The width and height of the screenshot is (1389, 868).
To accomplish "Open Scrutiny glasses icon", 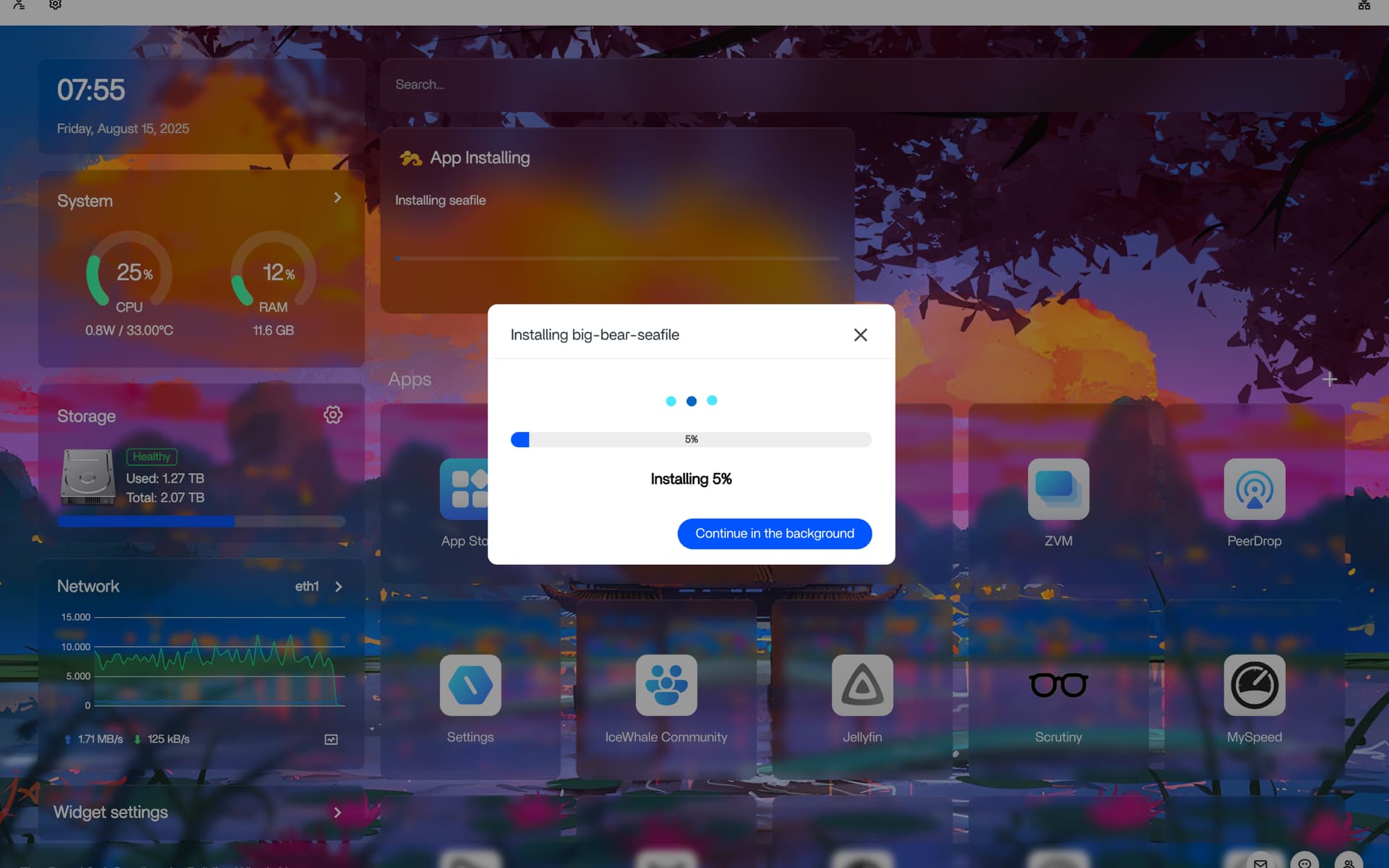I will pos(1058,685).
